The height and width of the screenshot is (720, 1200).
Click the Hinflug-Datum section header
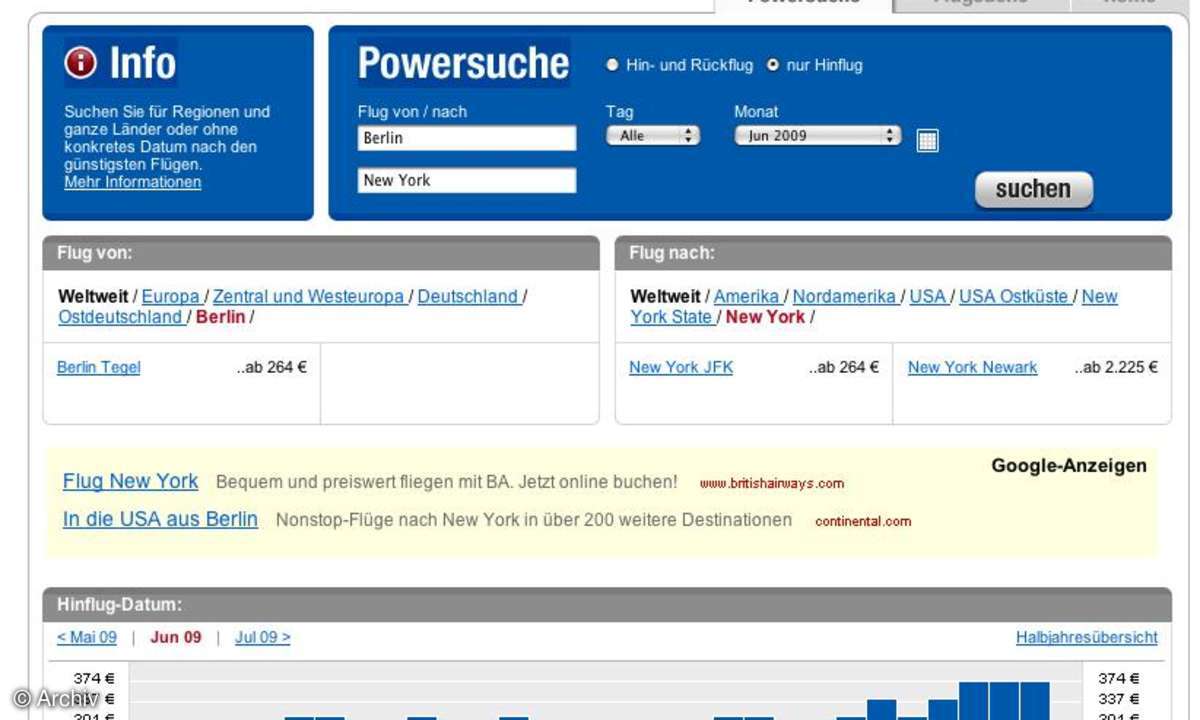click(x=607, y=604)
